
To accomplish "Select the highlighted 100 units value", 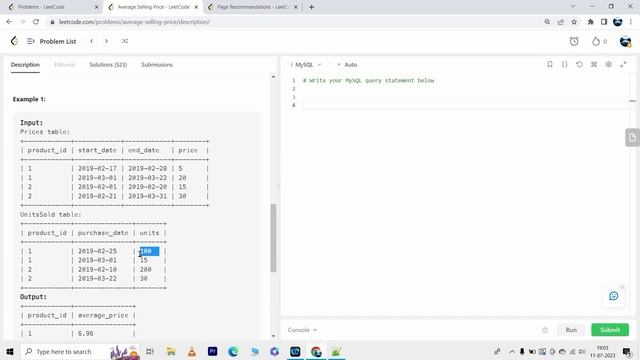I will pos(149,251).
